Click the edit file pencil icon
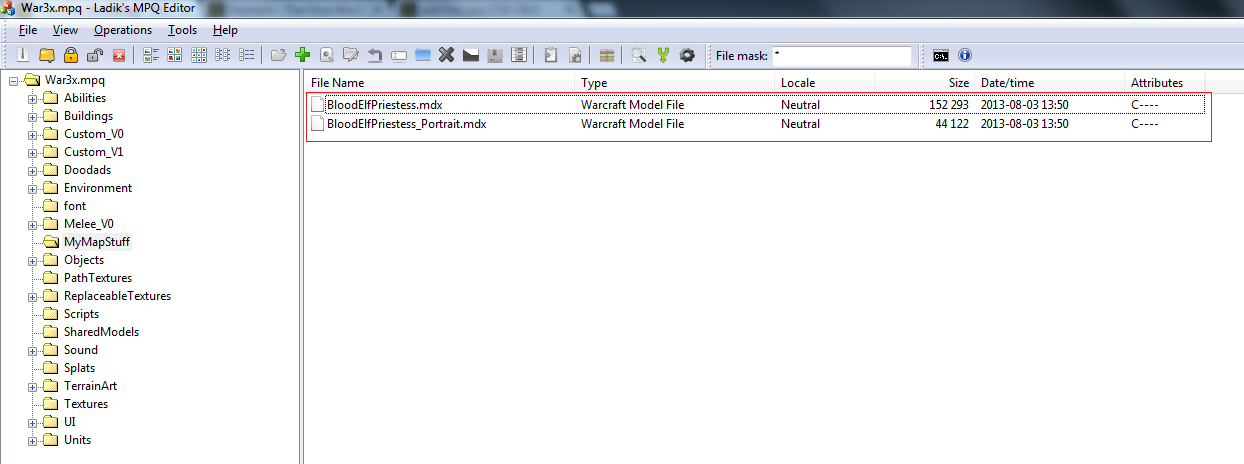The height and width of the screenshot is (464, 1244). coord(351,55)
